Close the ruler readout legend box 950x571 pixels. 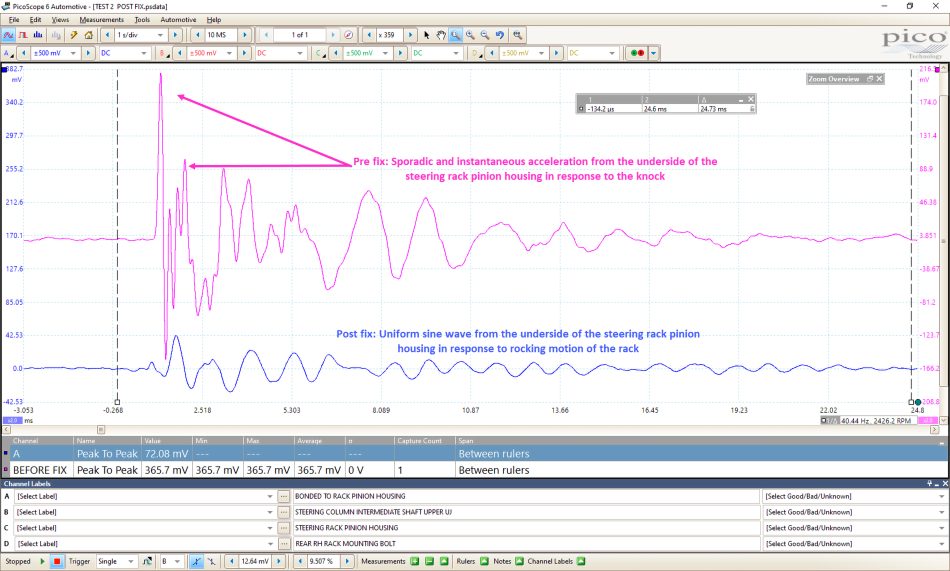pyautogui.click(x=751, y=99)
